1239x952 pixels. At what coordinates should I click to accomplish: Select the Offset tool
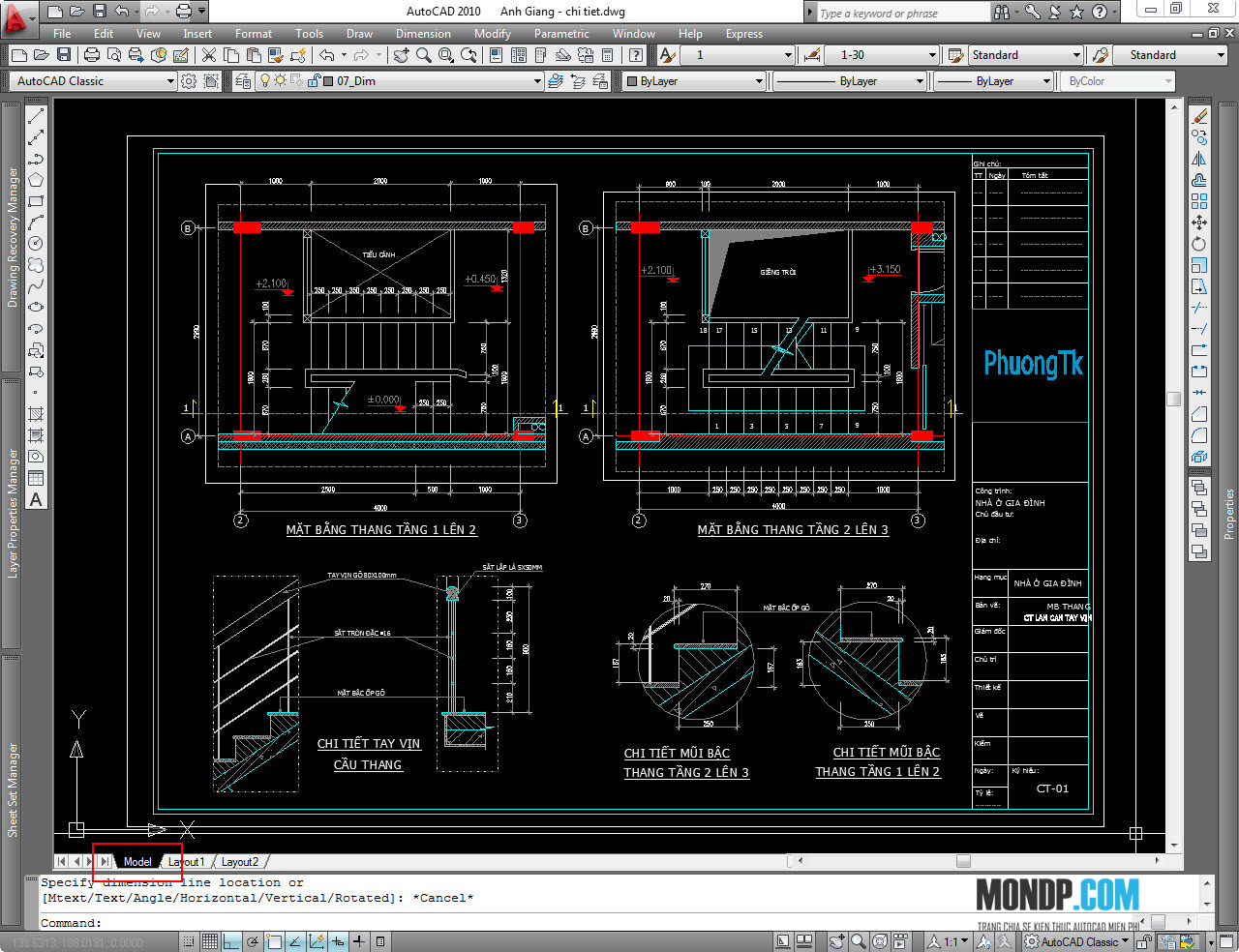pos(1199,180)
